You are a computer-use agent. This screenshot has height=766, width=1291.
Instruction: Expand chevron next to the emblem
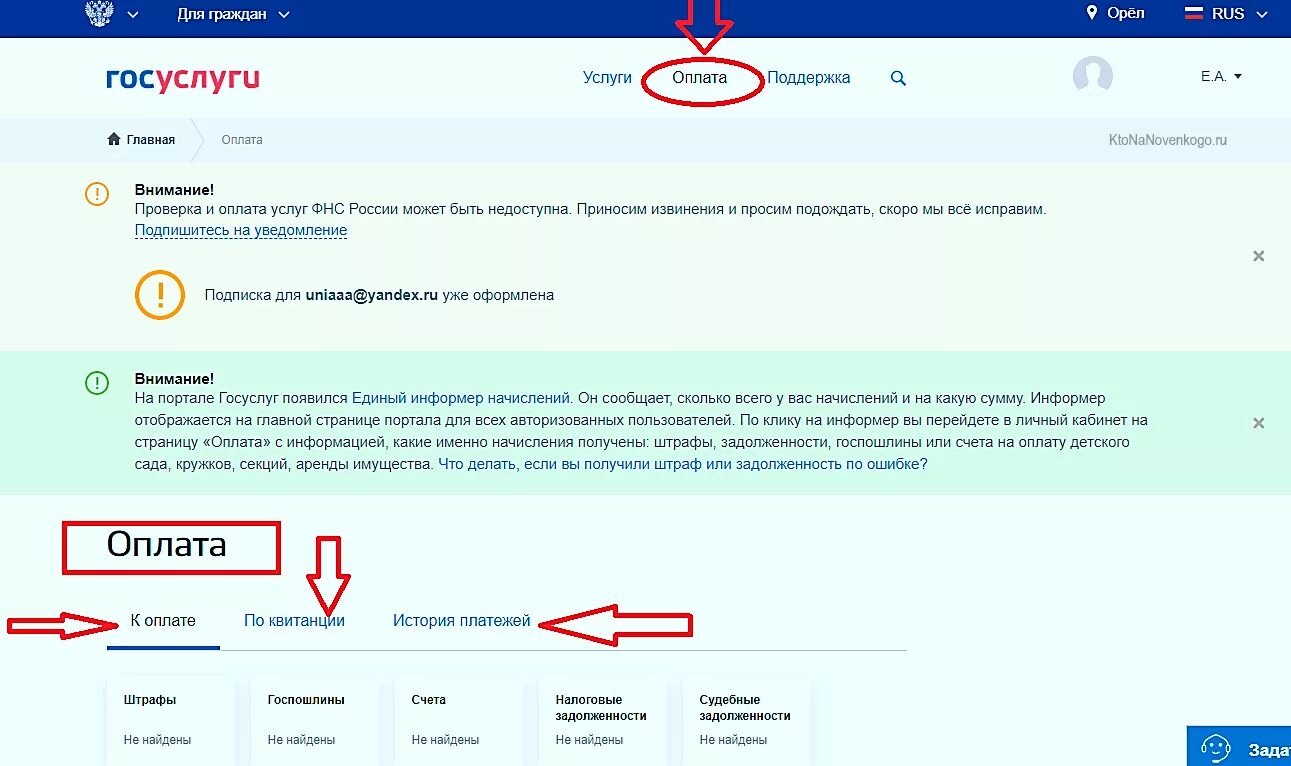[133, 15]
